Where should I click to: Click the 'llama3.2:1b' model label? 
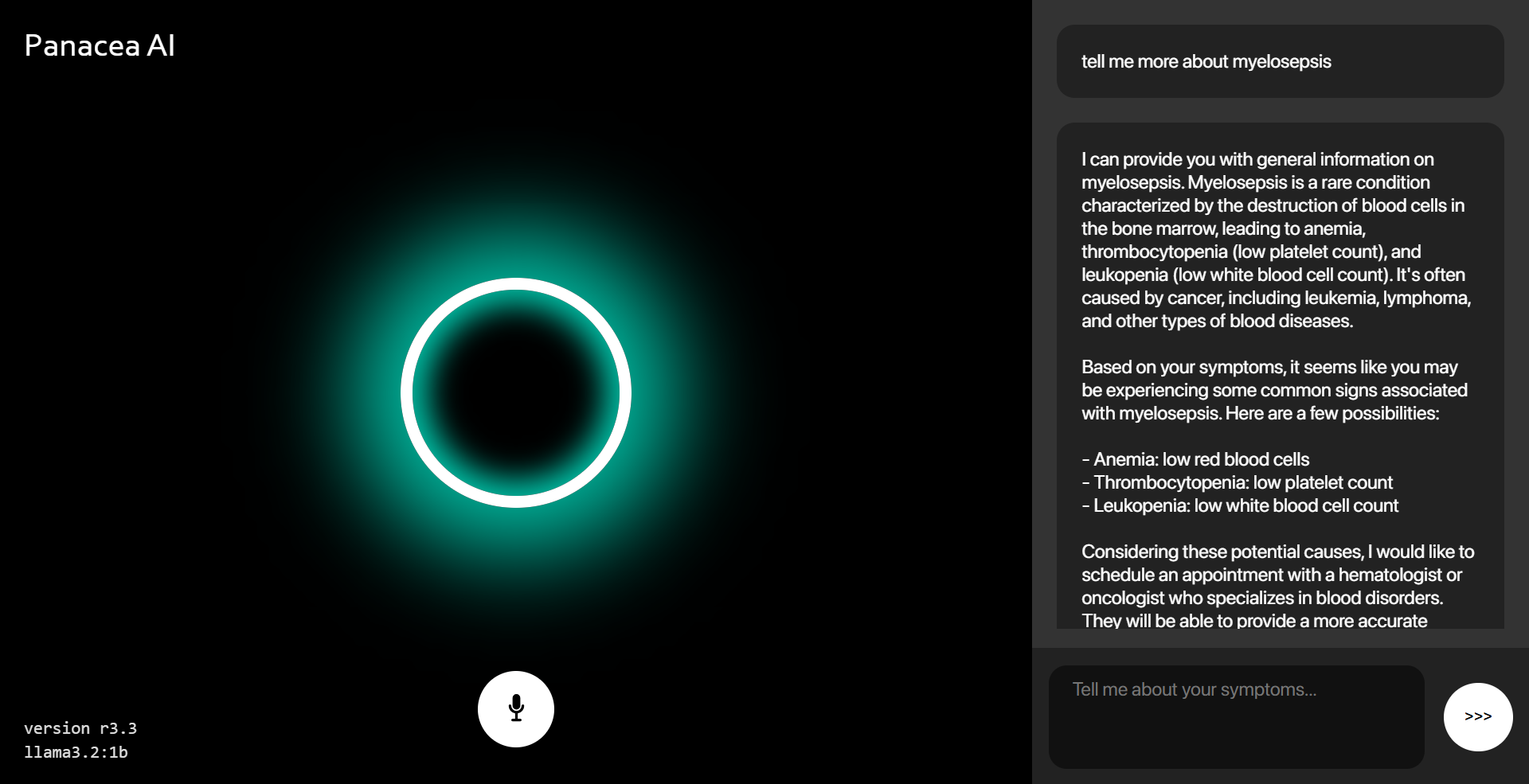pos(76,752)
